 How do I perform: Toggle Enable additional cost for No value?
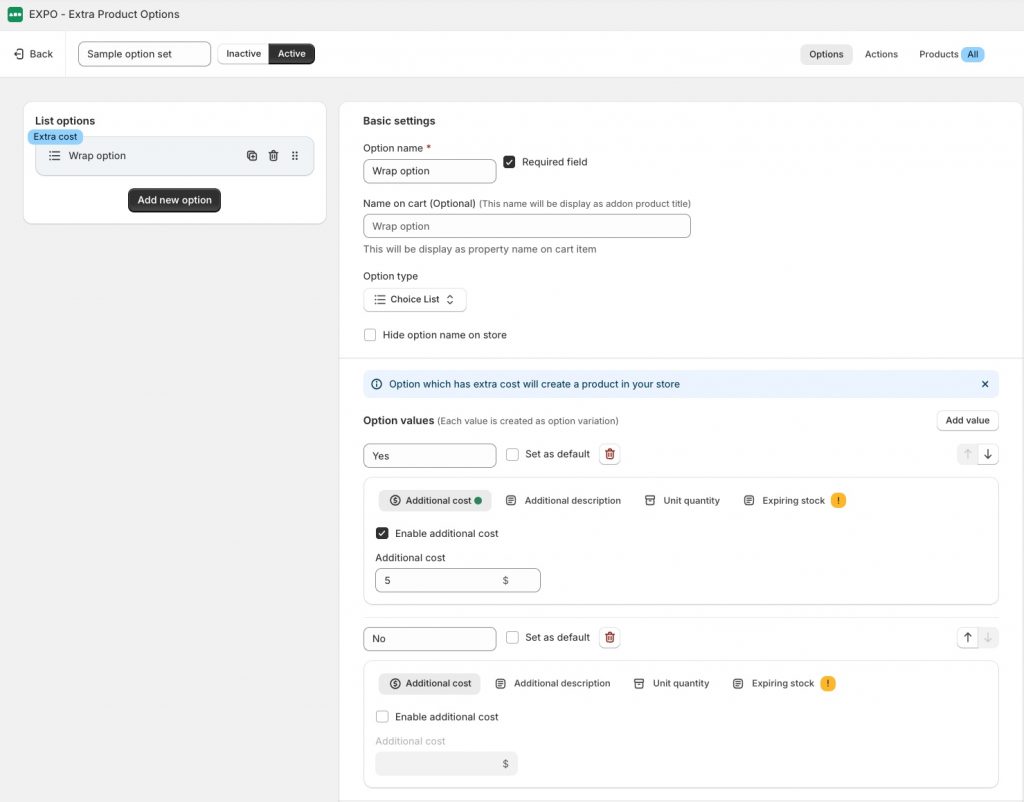click(382, 717)
